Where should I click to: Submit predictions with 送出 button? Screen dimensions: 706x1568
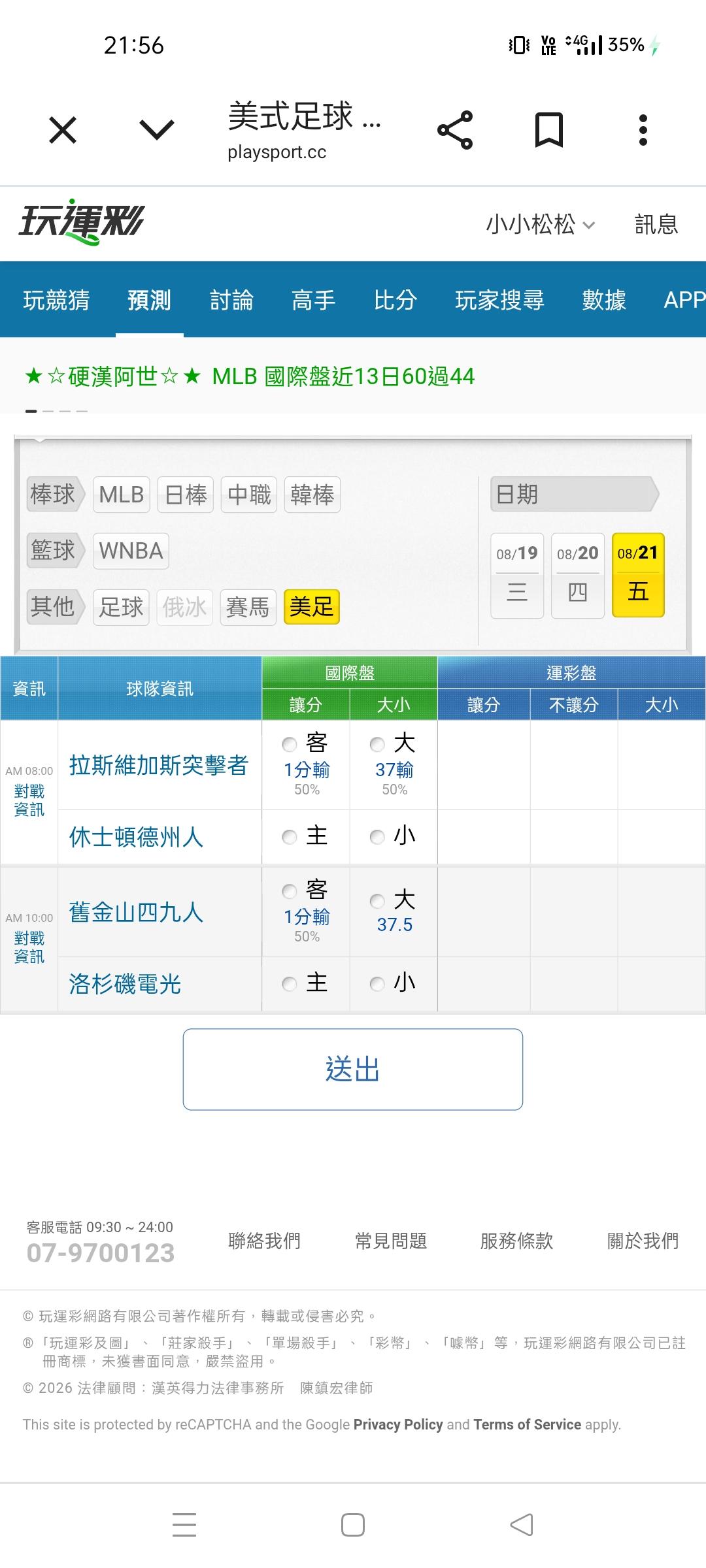pyautogui.click(x=353, y=1070)
